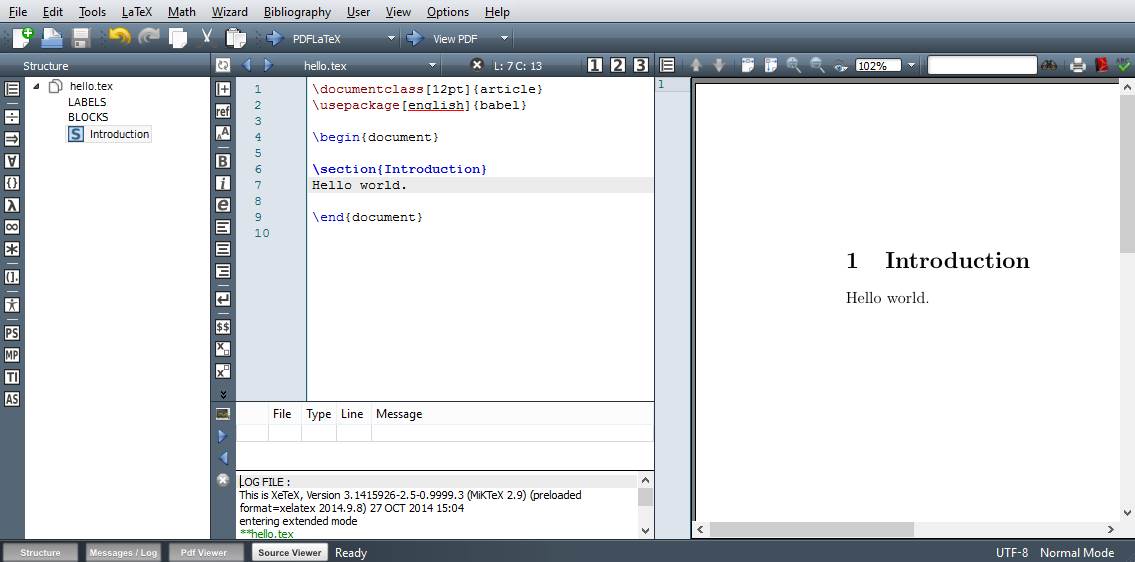The width and height of the screenshot is (1135, 562).
Task: Toggle the Pdf Viewer panel
Action: pyautogui.click(x=204, y=552)
